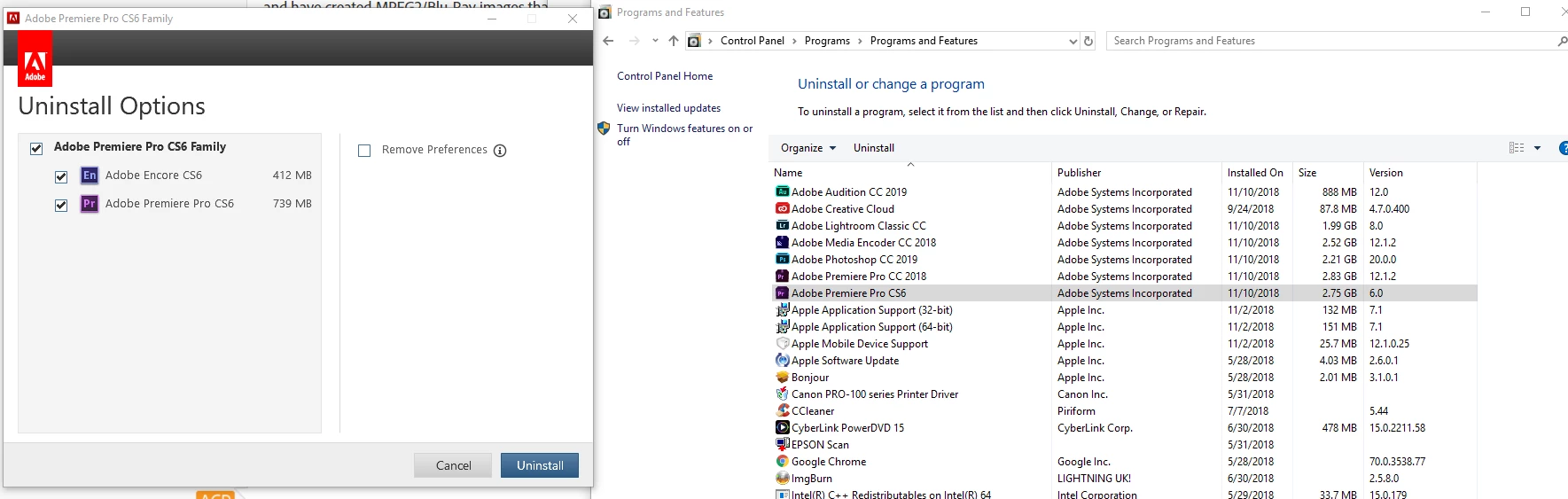Viewport: 1568px width, 499px height.
Task: Select the Adobe Premiere Pro CS6 row
Action: pyautogui.click(x=1123, y=292)
